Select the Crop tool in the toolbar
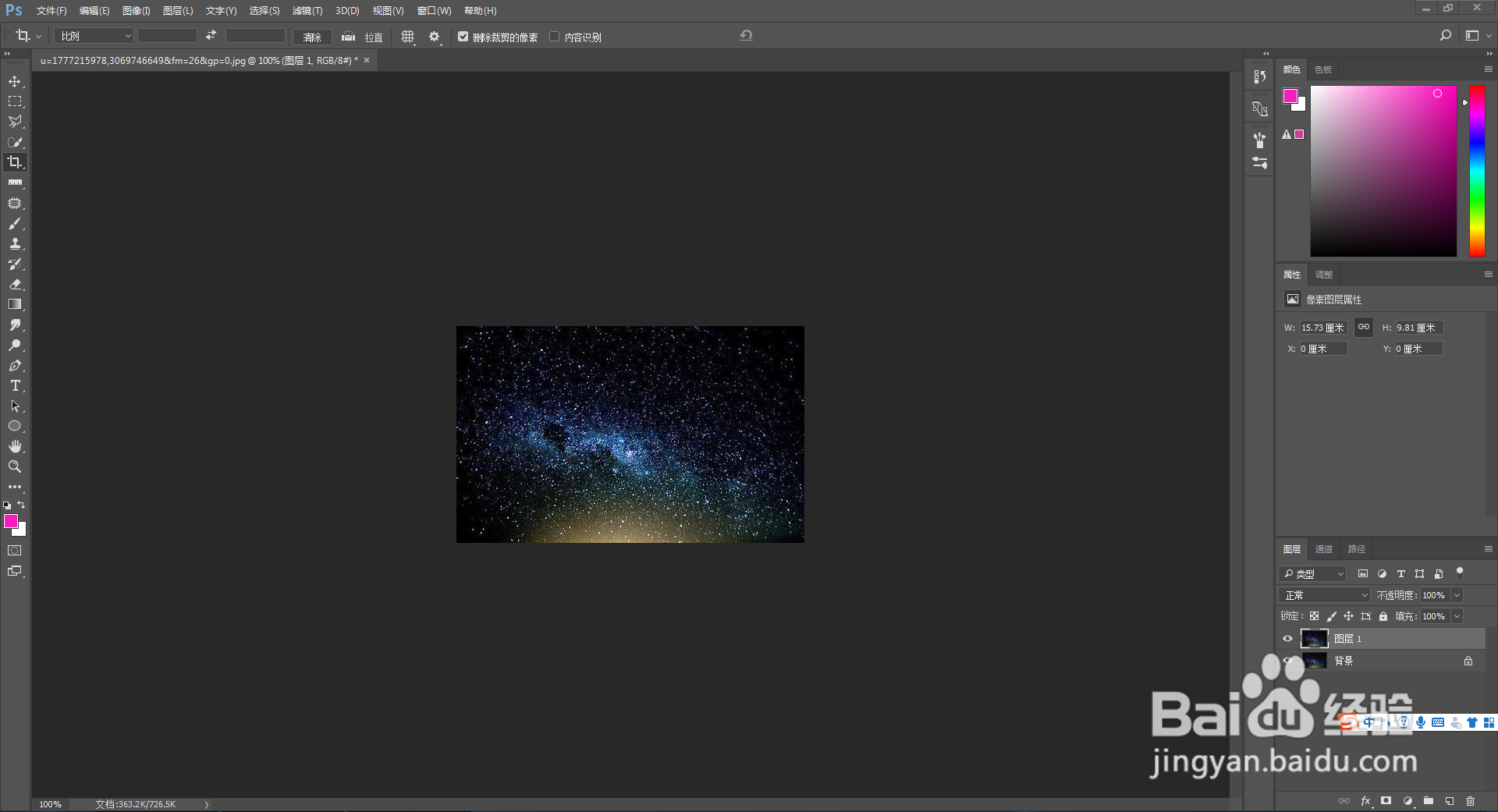Image resolution: width=1498 pixels, height=812 pixels. (15, 162)
